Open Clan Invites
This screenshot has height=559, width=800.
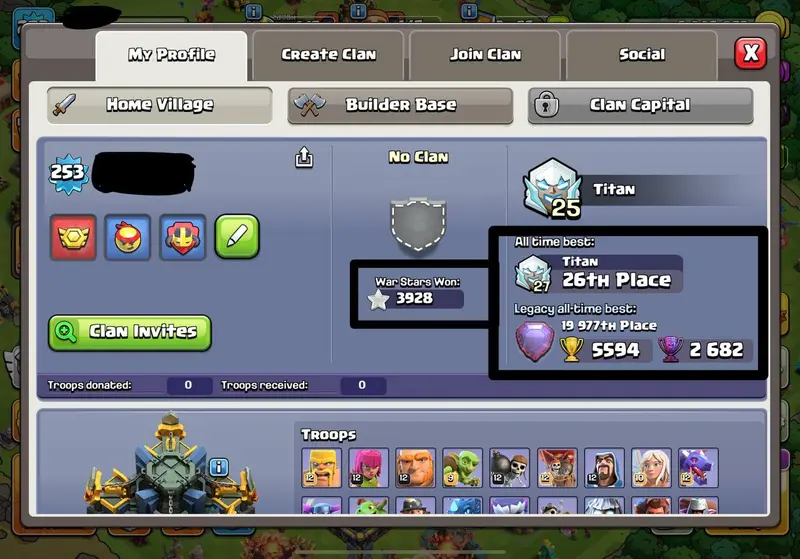pos(130,333)
